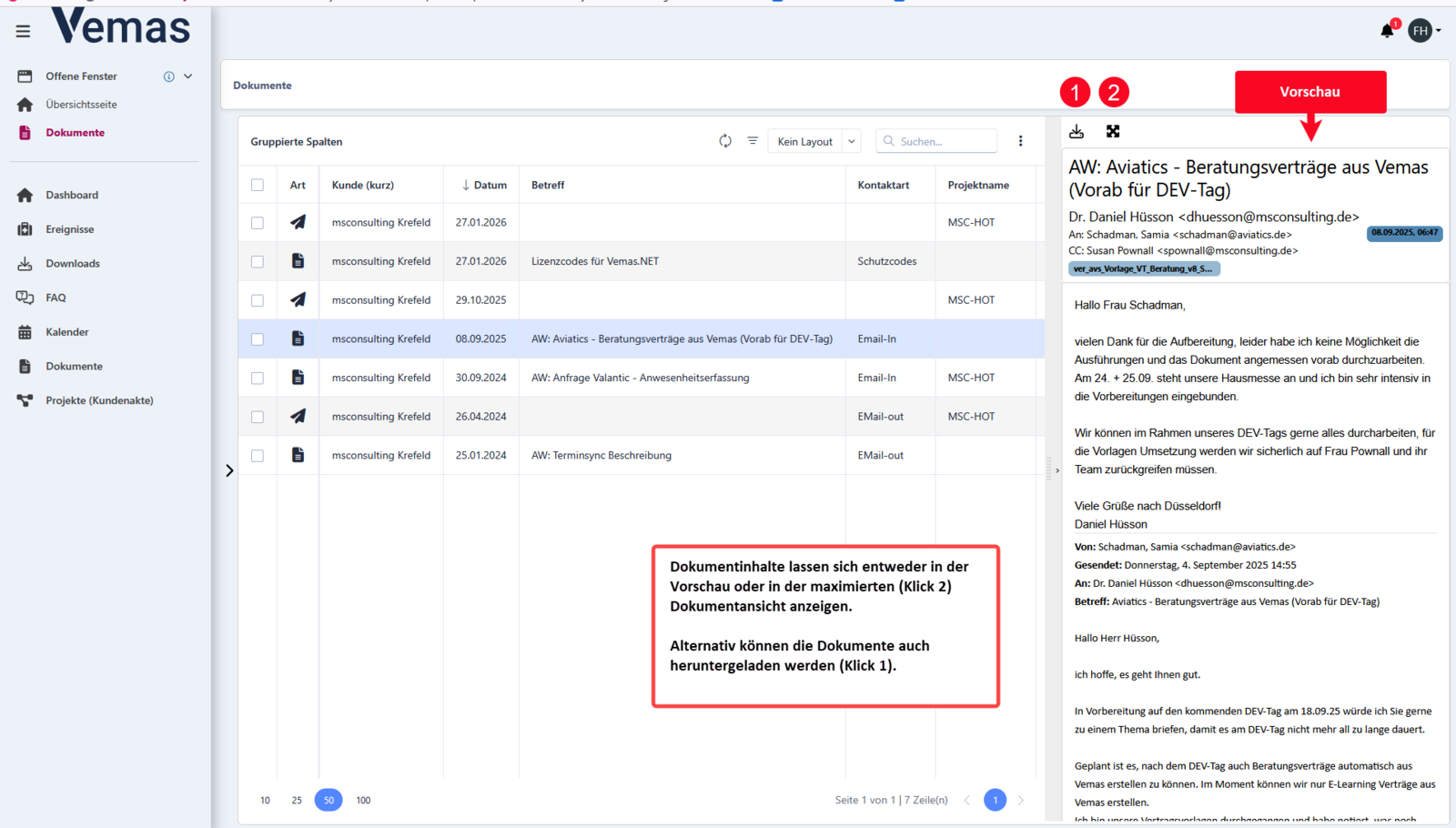Screen dimensions: 1456x828
Task: Click the FAQ speech bubble icon
Action: [x=25, y=298]
